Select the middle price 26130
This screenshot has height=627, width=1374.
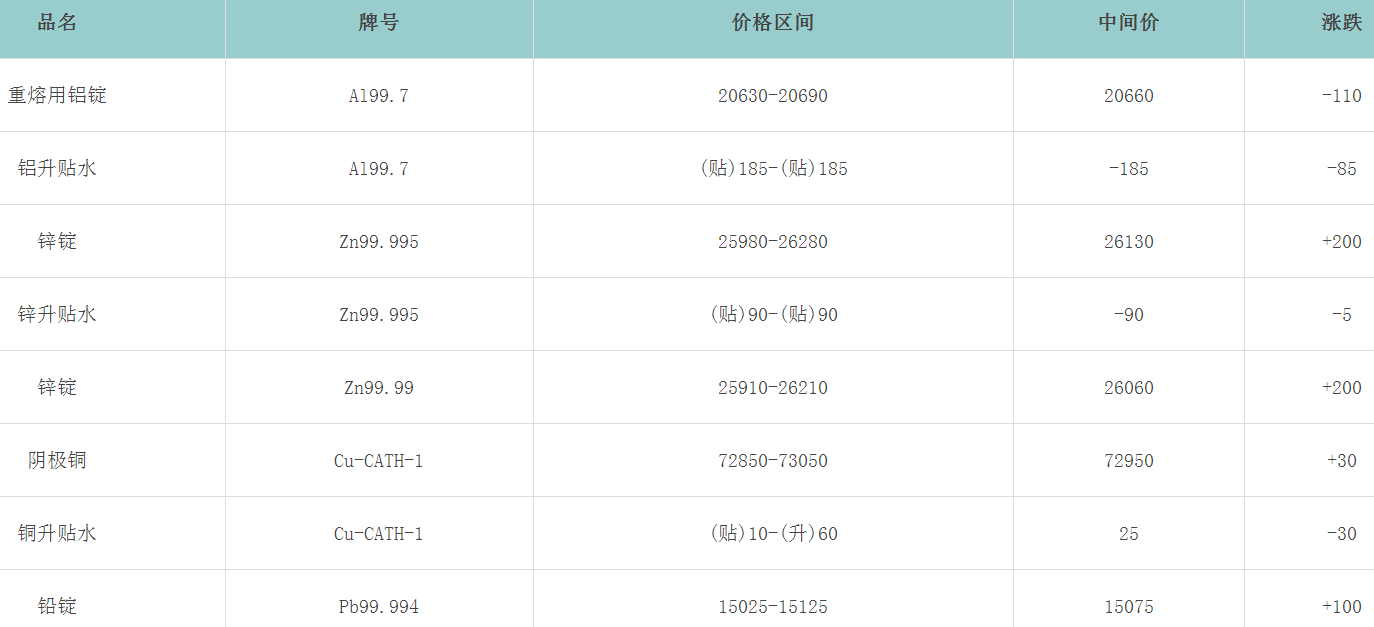pyautogui.click(x=1128, y=242)
